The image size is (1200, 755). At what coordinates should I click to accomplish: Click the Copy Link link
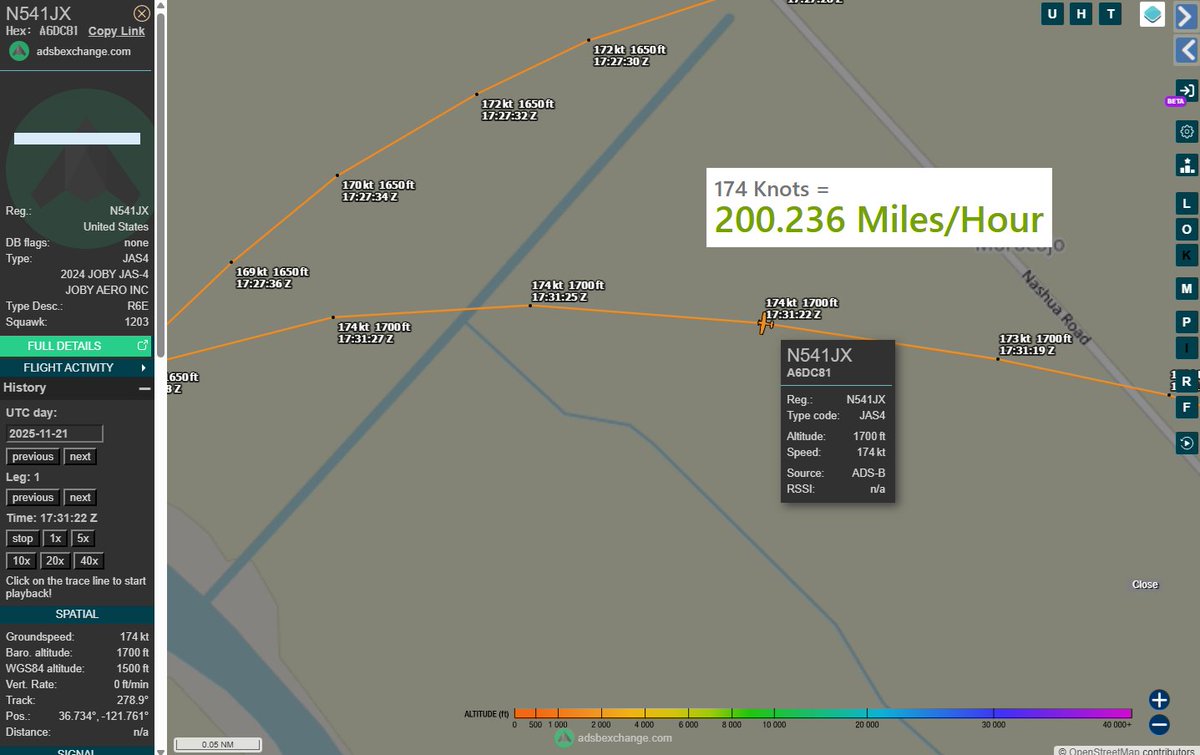click(x=116, y=31)
